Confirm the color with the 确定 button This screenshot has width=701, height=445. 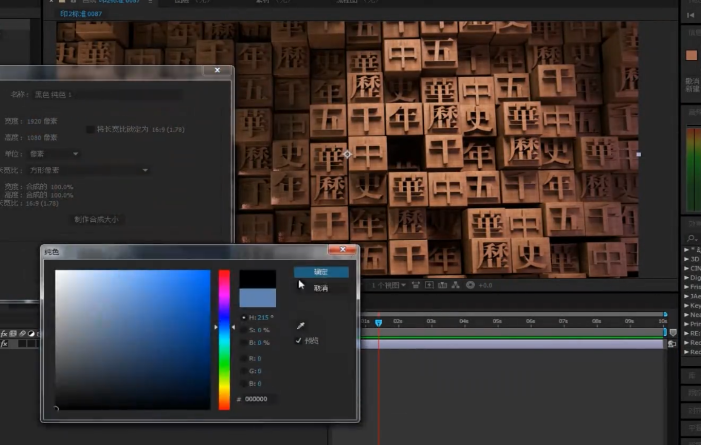point(321,272)
